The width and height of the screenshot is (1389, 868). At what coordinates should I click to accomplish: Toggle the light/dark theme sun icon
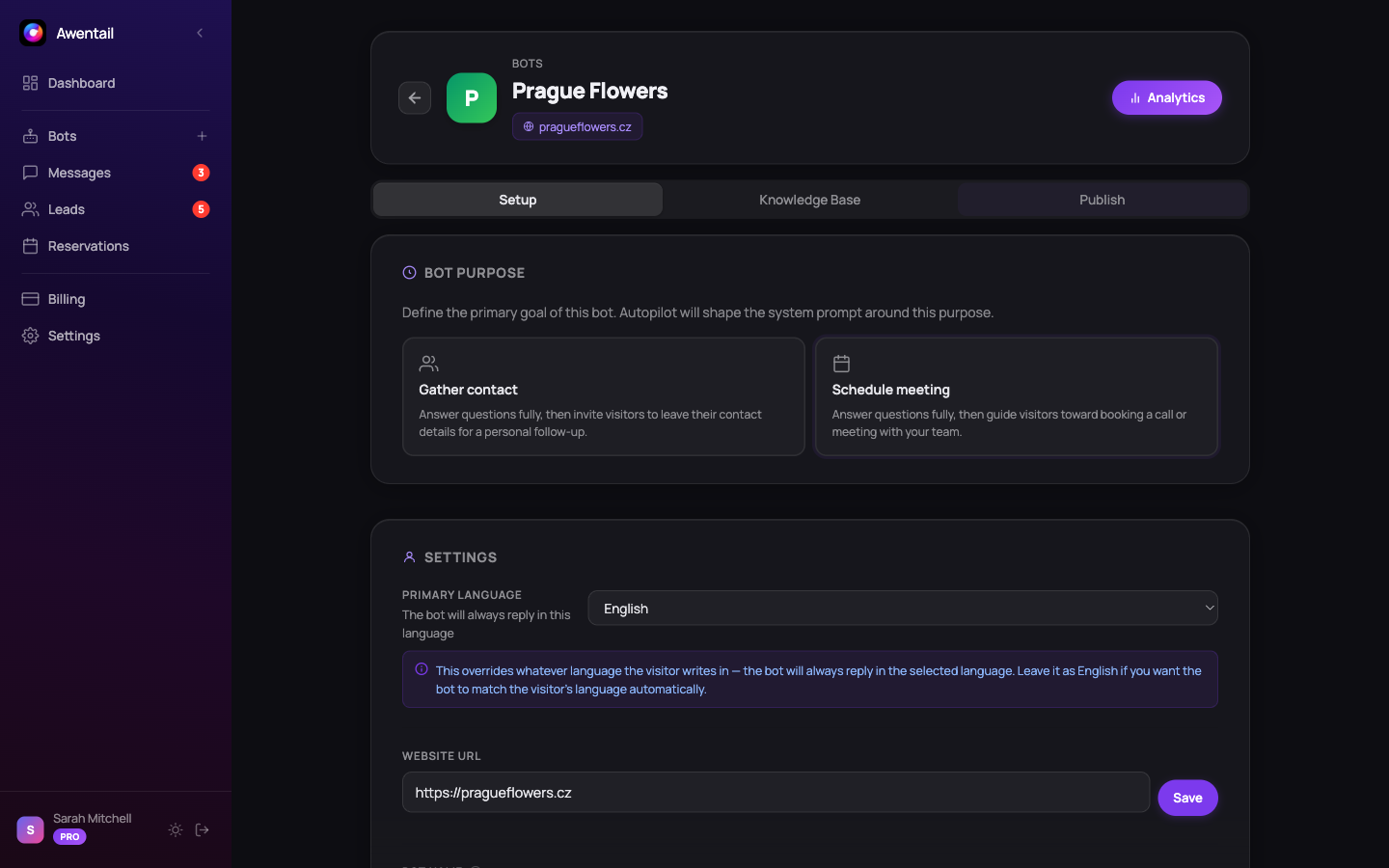coord(176,829)
